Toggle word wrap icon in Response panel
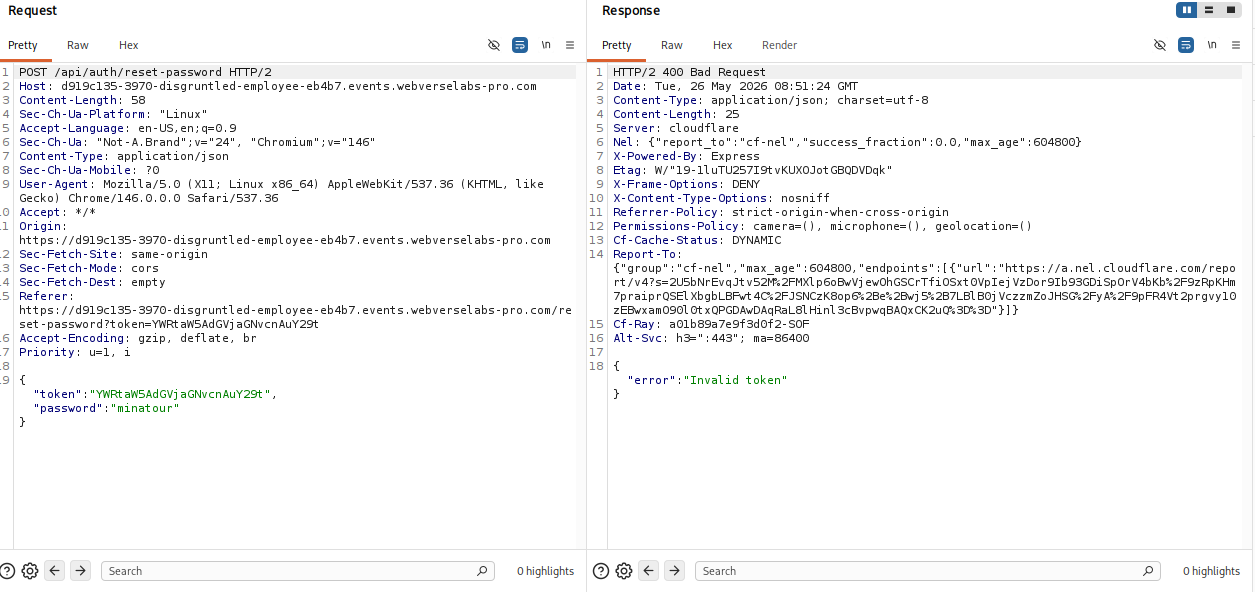This screenshot has width=1255, height=592. [1186, 45]
